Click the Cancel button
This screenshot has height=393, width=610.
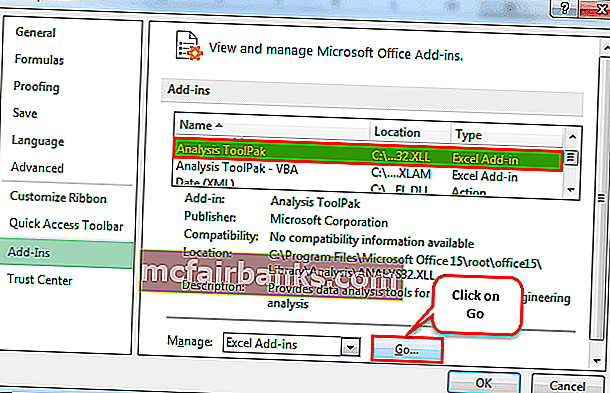pyautogui.click(x=567, y=385)
